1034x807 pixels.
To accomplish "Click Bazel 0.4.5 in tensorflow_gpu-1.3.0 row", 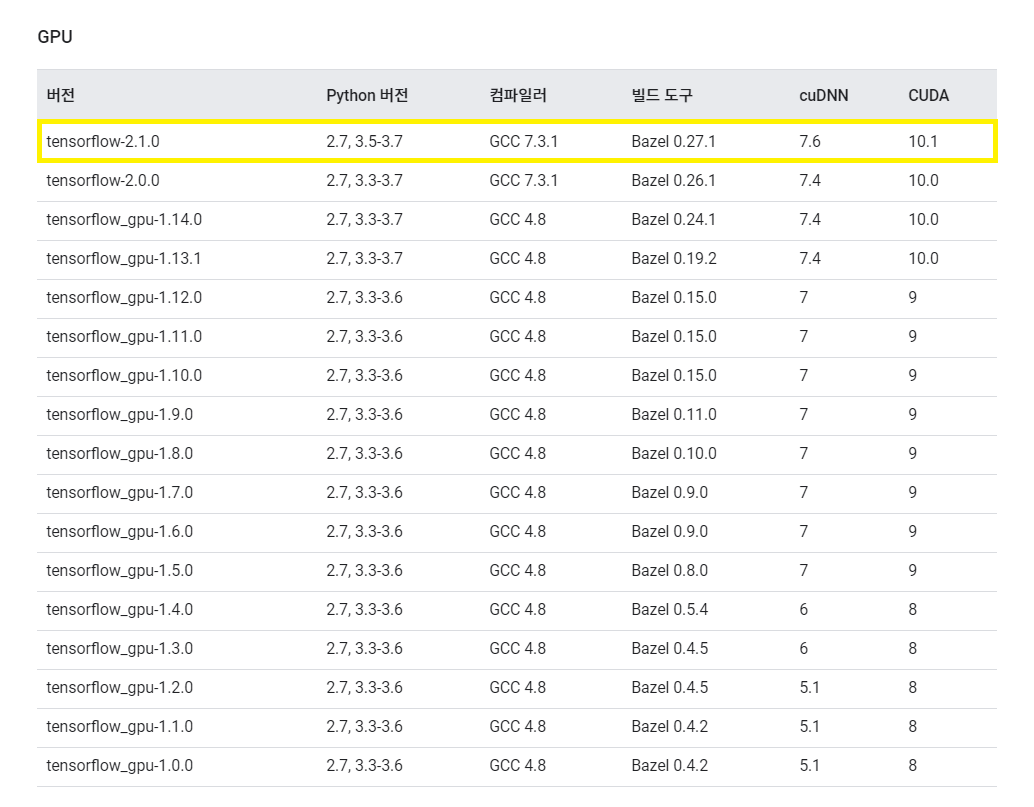I will coord(669,647).
